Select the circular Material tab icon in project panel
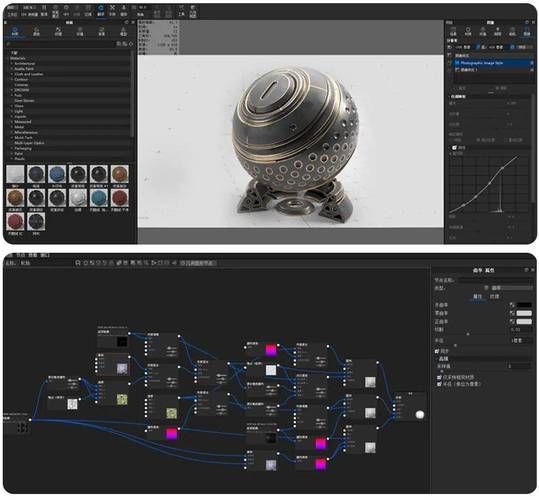This screenshot has height=500, width=539. click(x=468, y=31)
